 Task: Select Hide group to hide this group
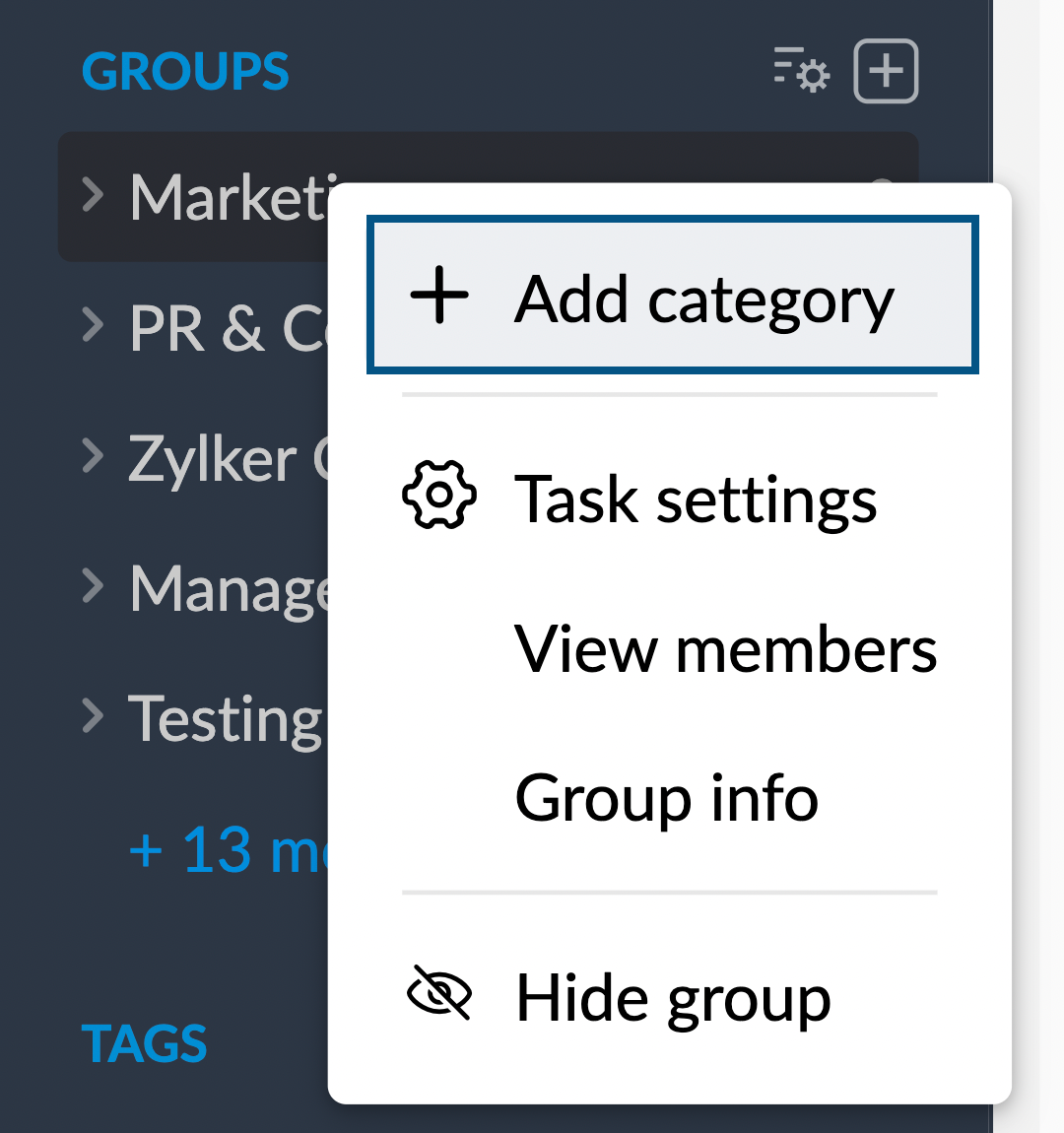[672, 997]
